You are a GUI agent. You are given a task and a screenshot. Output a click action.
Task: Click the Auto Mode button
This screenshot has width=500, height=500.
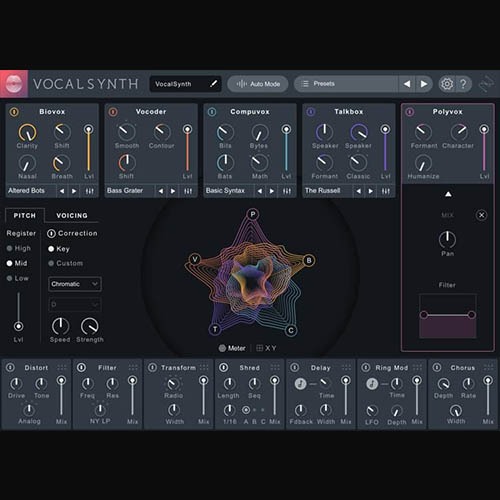[258, 84]
